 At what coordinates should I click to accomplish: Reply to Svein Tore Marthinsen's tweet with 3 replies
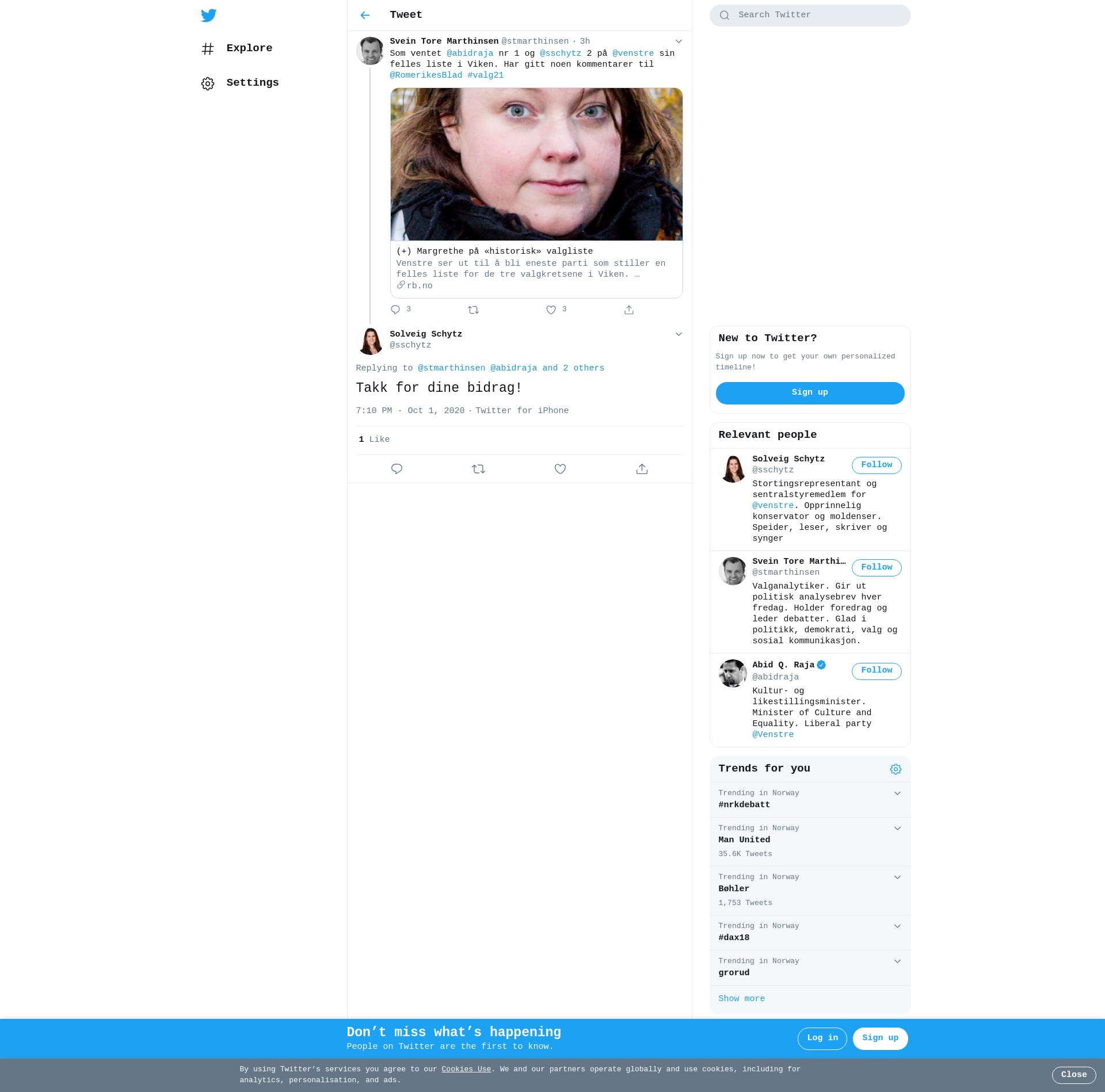point(401,310)
